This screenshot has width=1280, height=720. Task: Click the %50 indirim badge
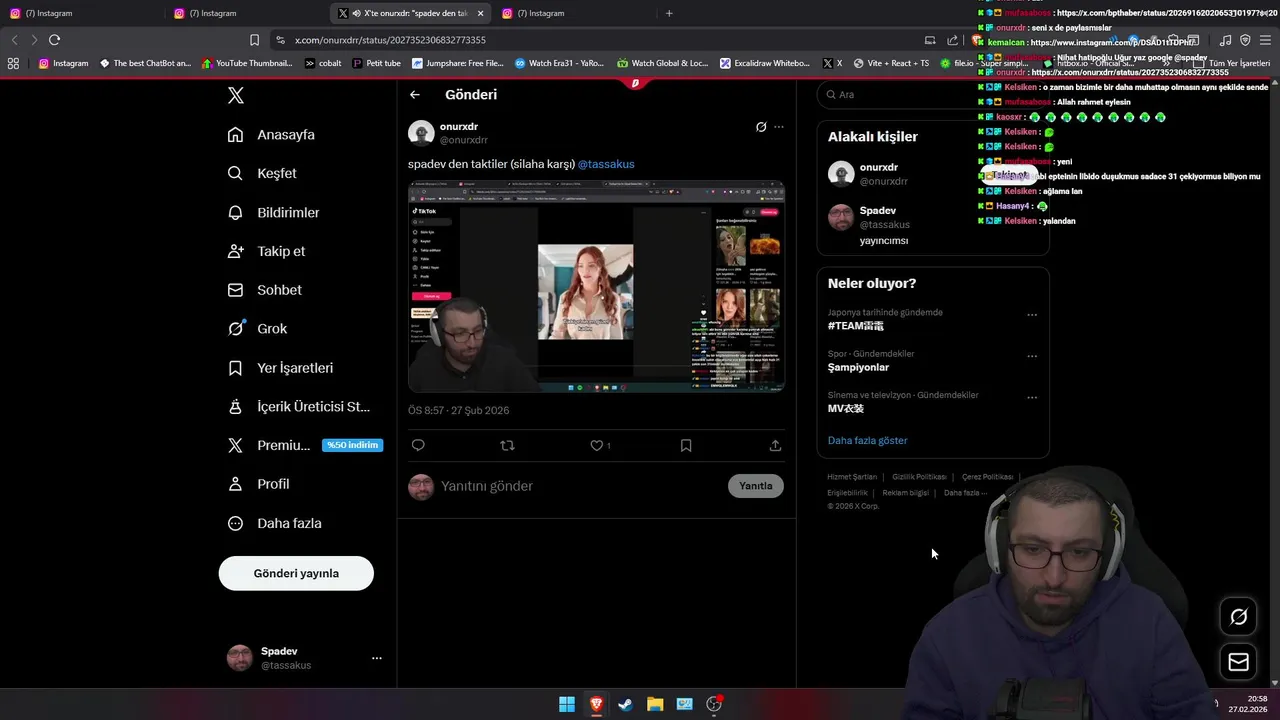point(353,445)
